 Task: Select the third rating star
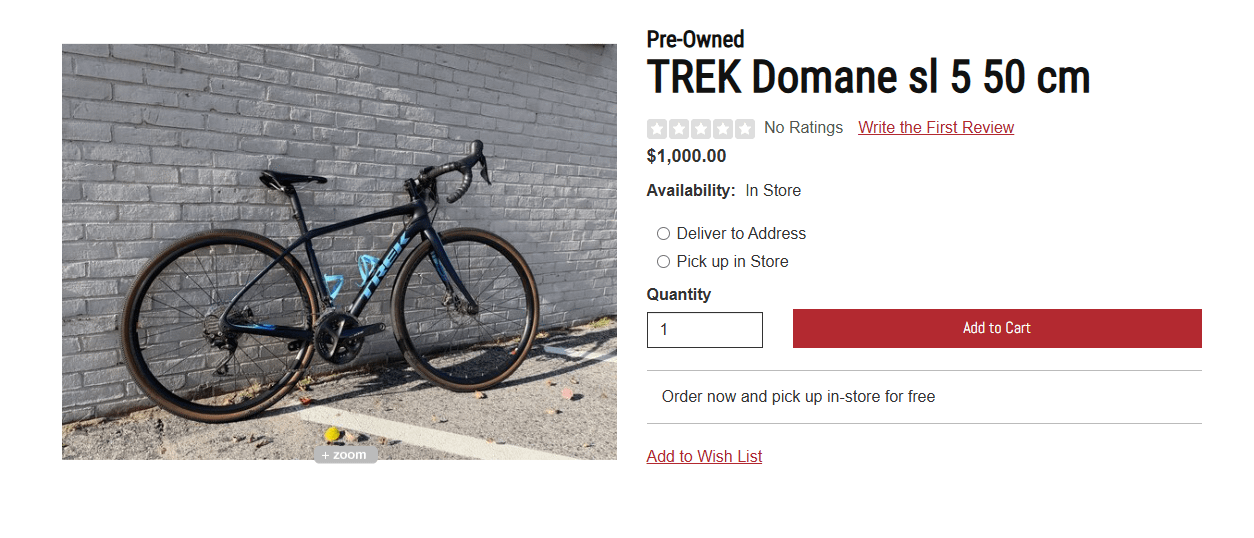[x=701, y=129]
